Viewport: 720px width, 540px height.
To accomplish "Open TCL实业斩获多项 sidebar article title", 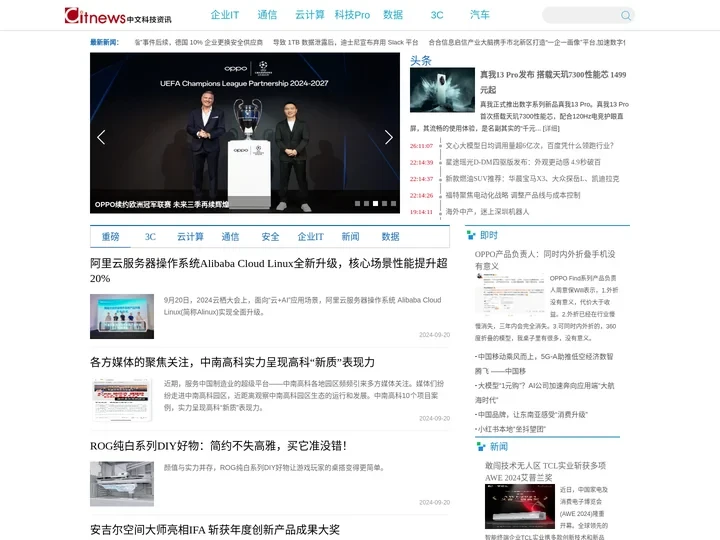I will click(x=546, y=472).
